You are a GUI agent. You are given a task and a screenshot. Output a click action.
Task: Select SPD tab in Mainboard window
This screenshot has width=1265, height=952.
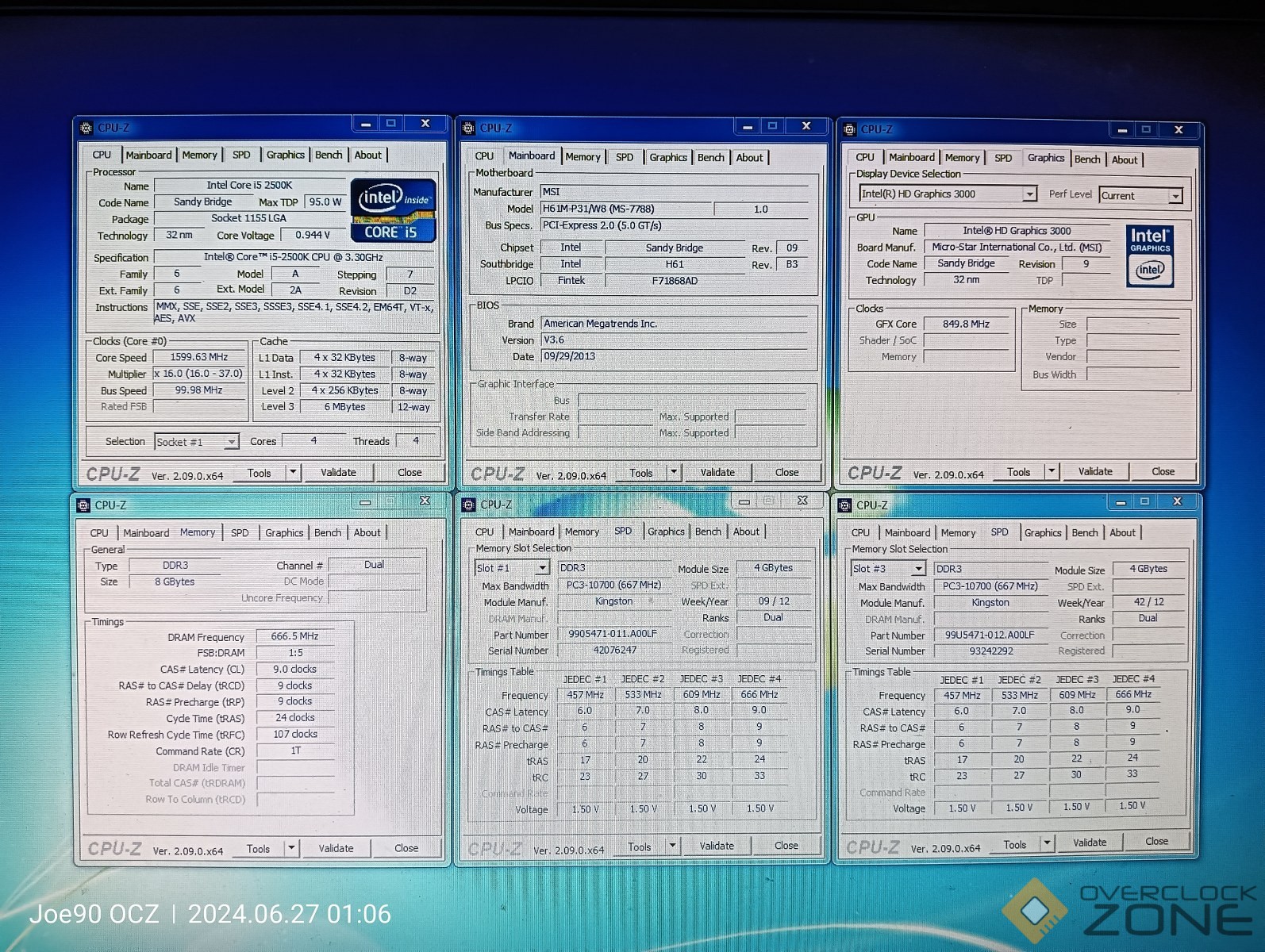[625, 157]
